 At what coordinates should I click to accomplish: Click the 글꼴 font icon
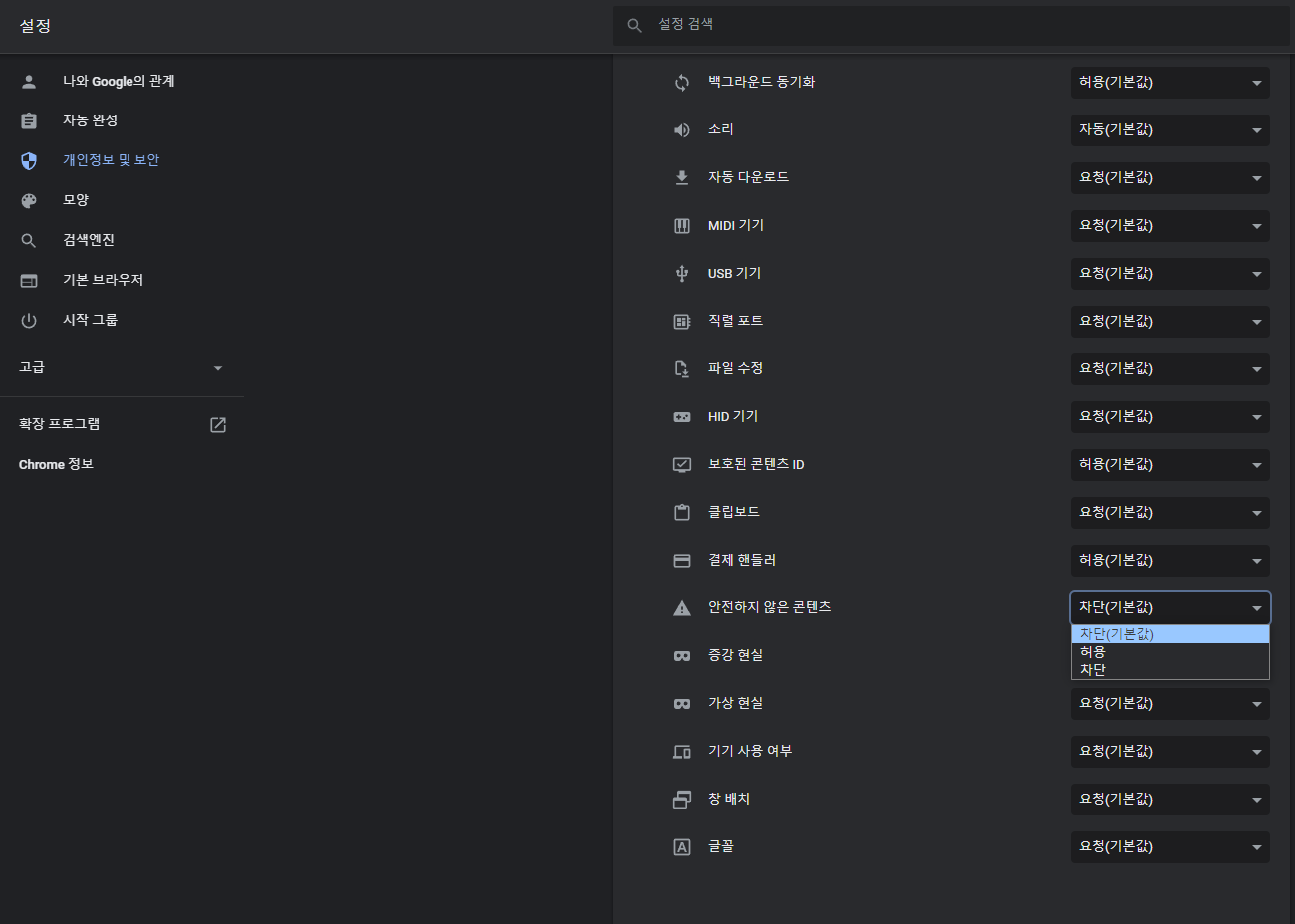(x=682, y=847)
